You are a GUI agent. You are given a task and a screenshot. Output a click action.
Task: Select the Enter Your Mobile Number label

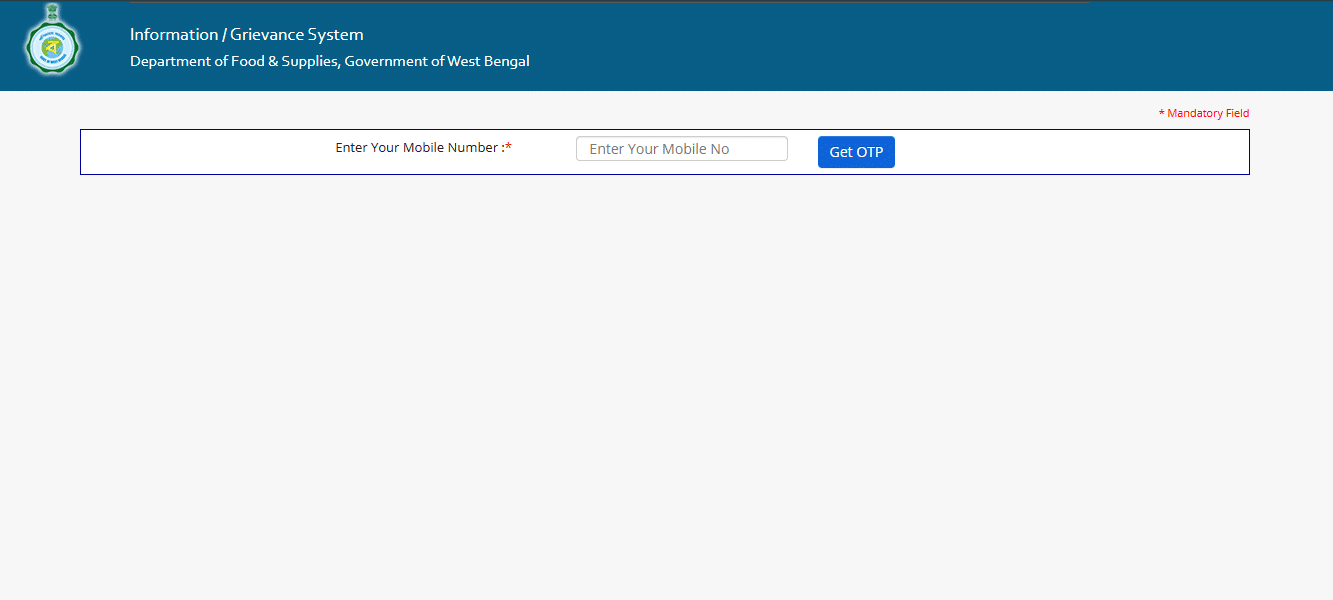(418, 147)
